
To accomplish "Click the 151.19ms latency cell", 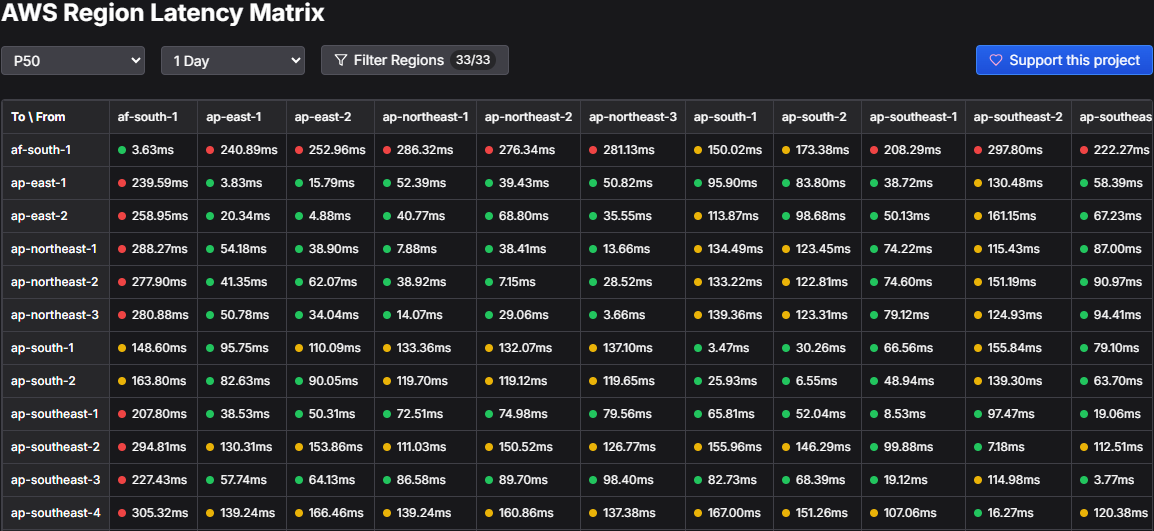I will pyautogui.click(x=1018, y=282).
